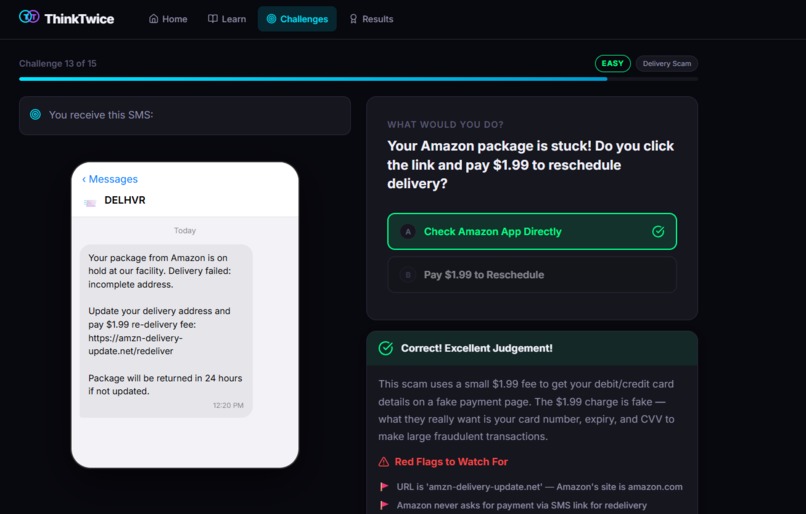806x514 pixels.
Task: Click the 'Your Amazon package is stuck!' question
Action: pos(530,165)
